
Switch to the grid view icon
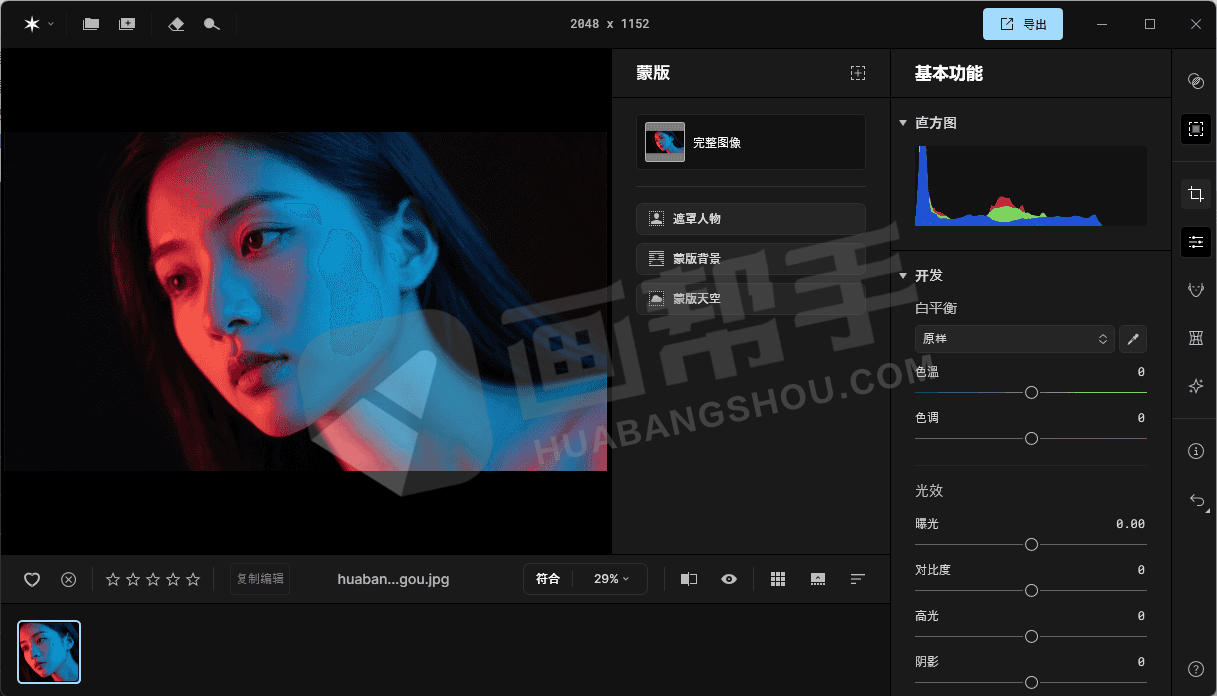pos(778,579)
